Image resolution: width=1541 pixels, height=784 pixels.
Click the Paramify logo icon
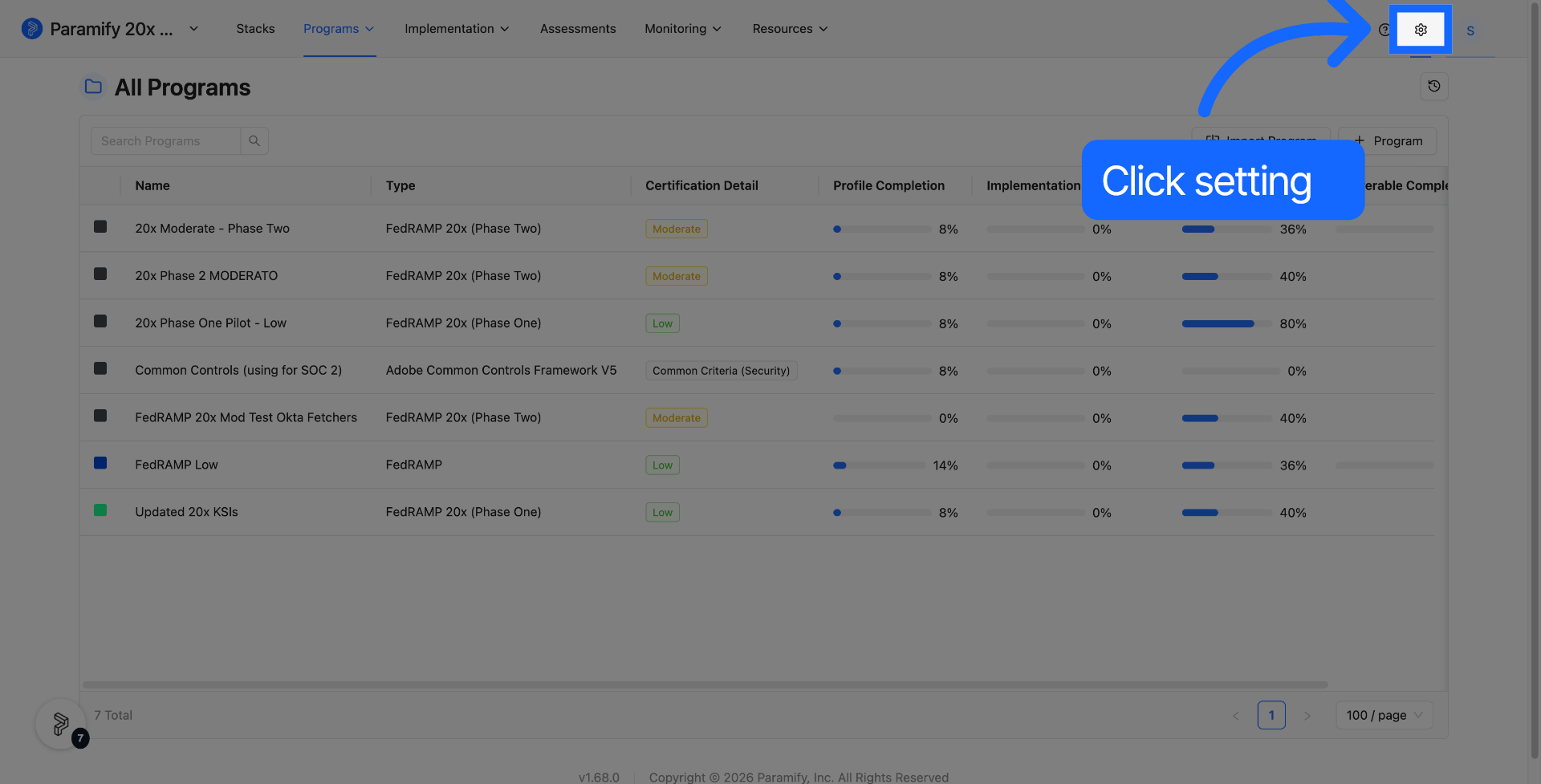[32, 29]
